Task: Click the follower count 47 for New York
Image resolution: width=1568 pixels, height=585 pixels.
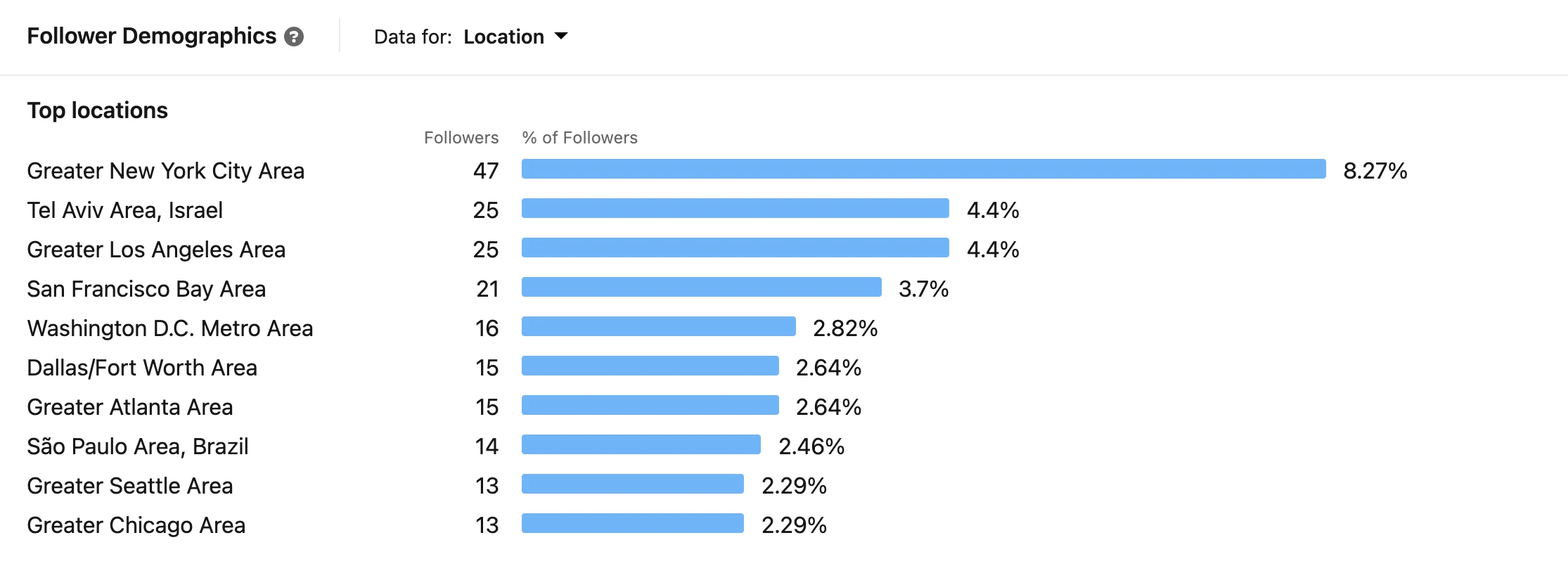Action: coord(487,170)
